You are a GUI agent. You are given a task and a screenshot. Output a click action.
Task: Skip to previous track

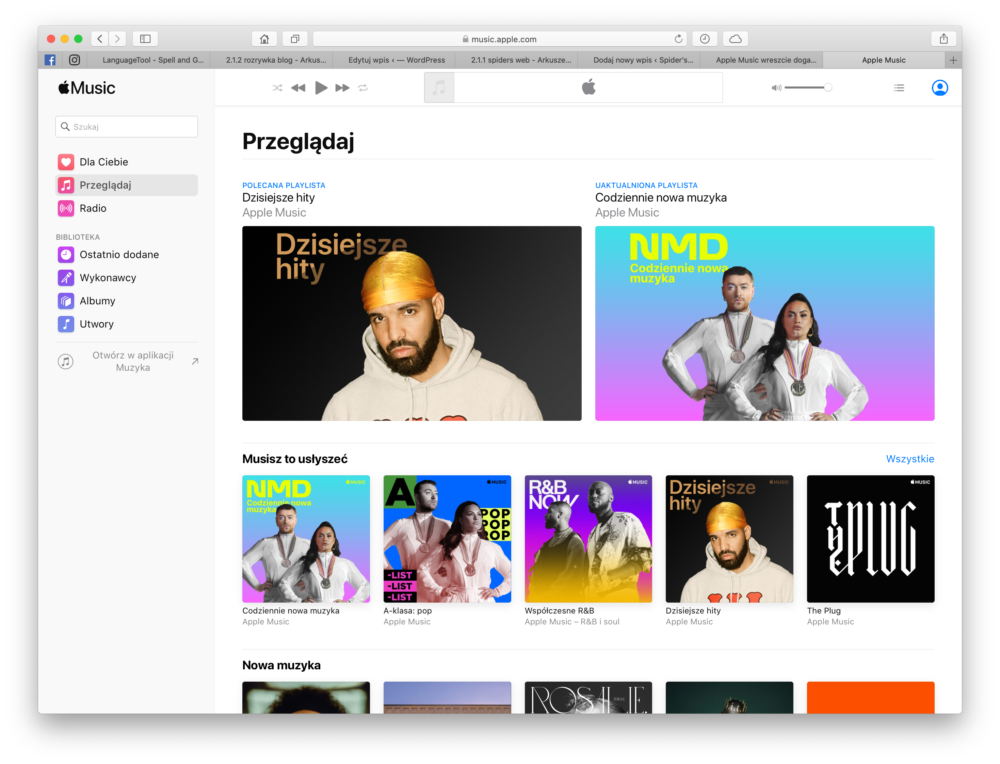point(298,88)
